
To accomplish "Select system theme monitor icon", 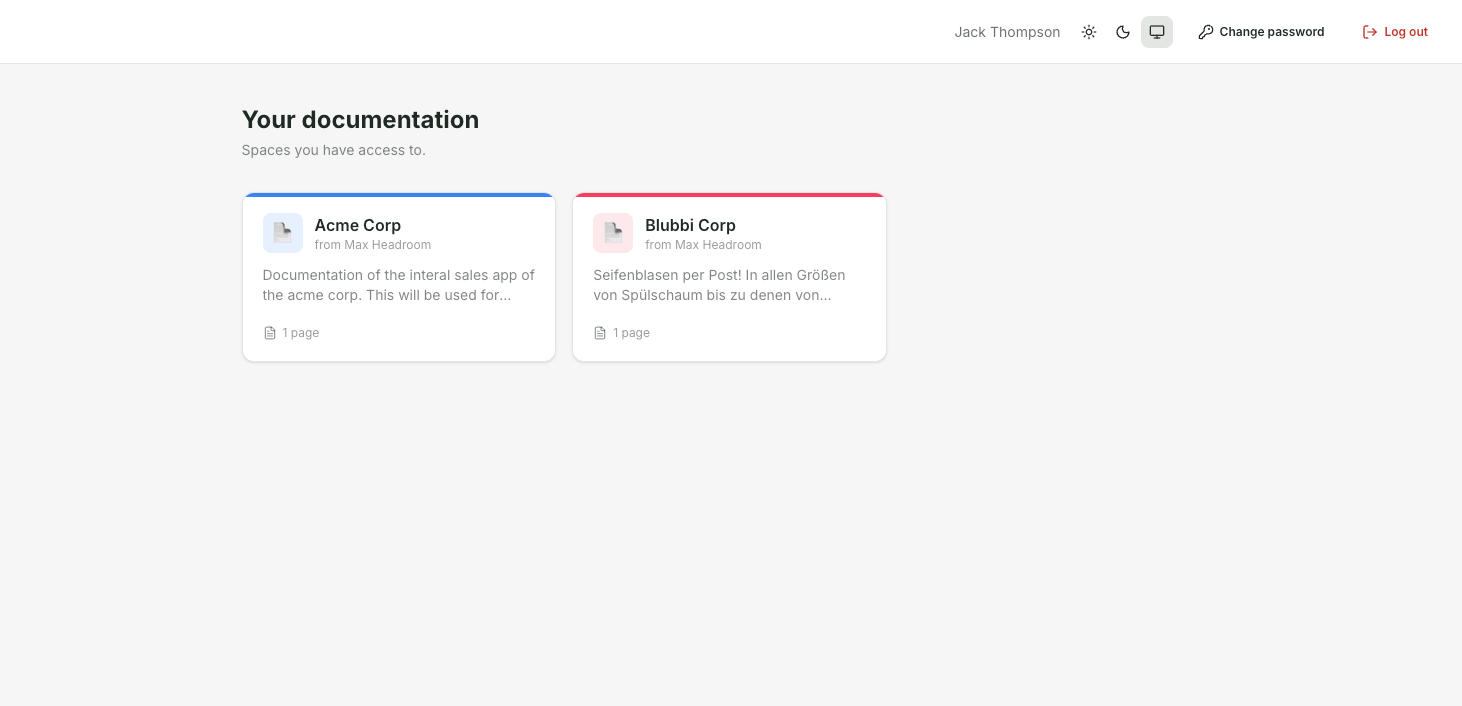I will 1157,32.
